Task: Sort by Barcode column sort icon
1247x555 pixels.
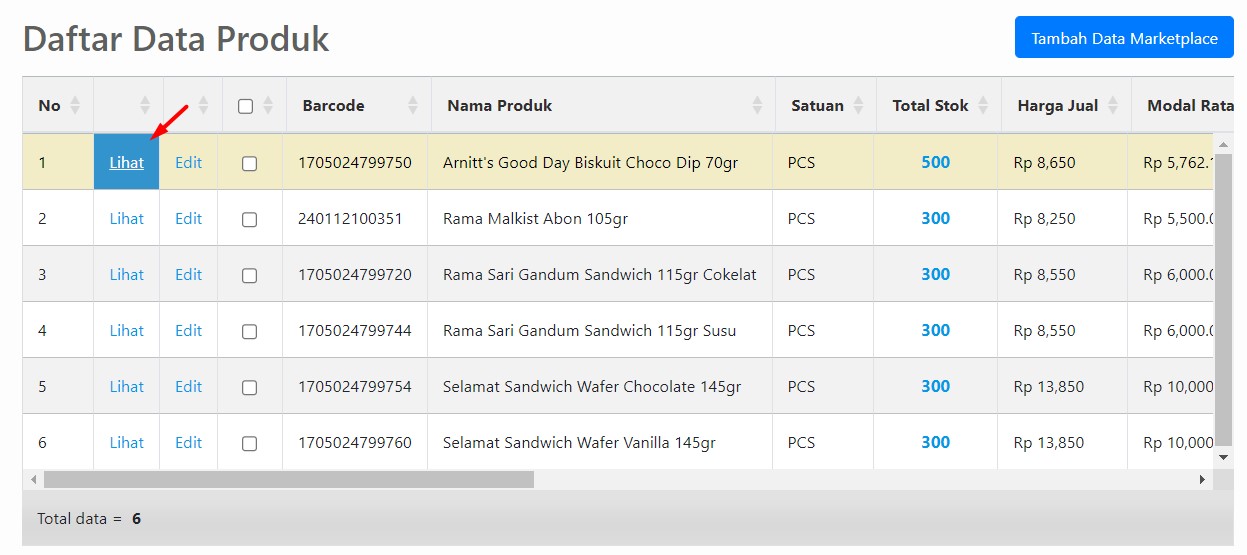Action: pyautogui.click(x=414, y=106)
